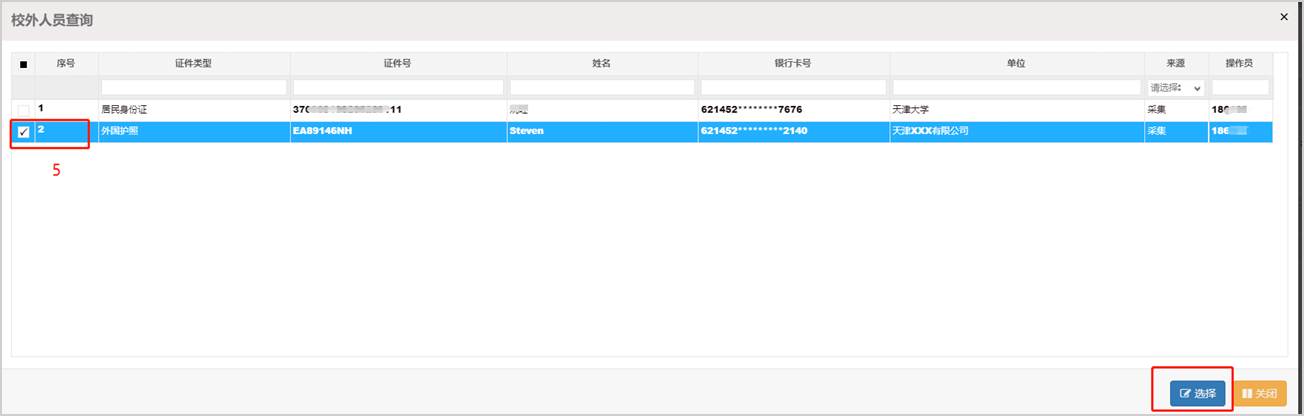Toggle the select-all checkbox in table header
This screenshot has height=416, width=1304.
pyautogui.click(x=23, y=64)
